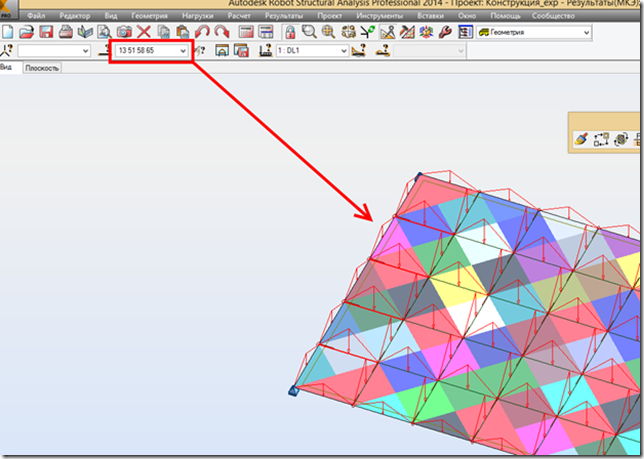Screen dimensions: 644x459
Task: Open the red calculator icon
Action: pyautogui.click(x=246, y=32)
